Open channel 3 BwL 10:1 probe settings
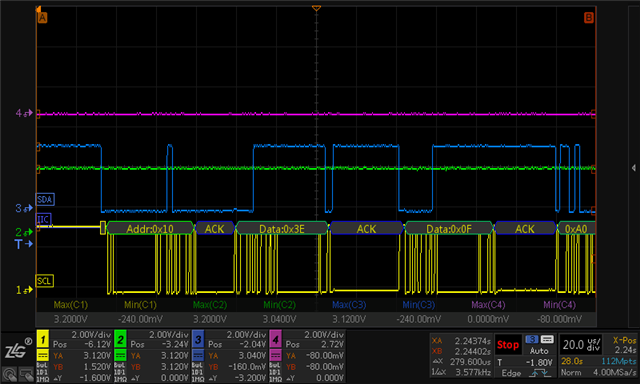640x384 pixels. point(198,372)
